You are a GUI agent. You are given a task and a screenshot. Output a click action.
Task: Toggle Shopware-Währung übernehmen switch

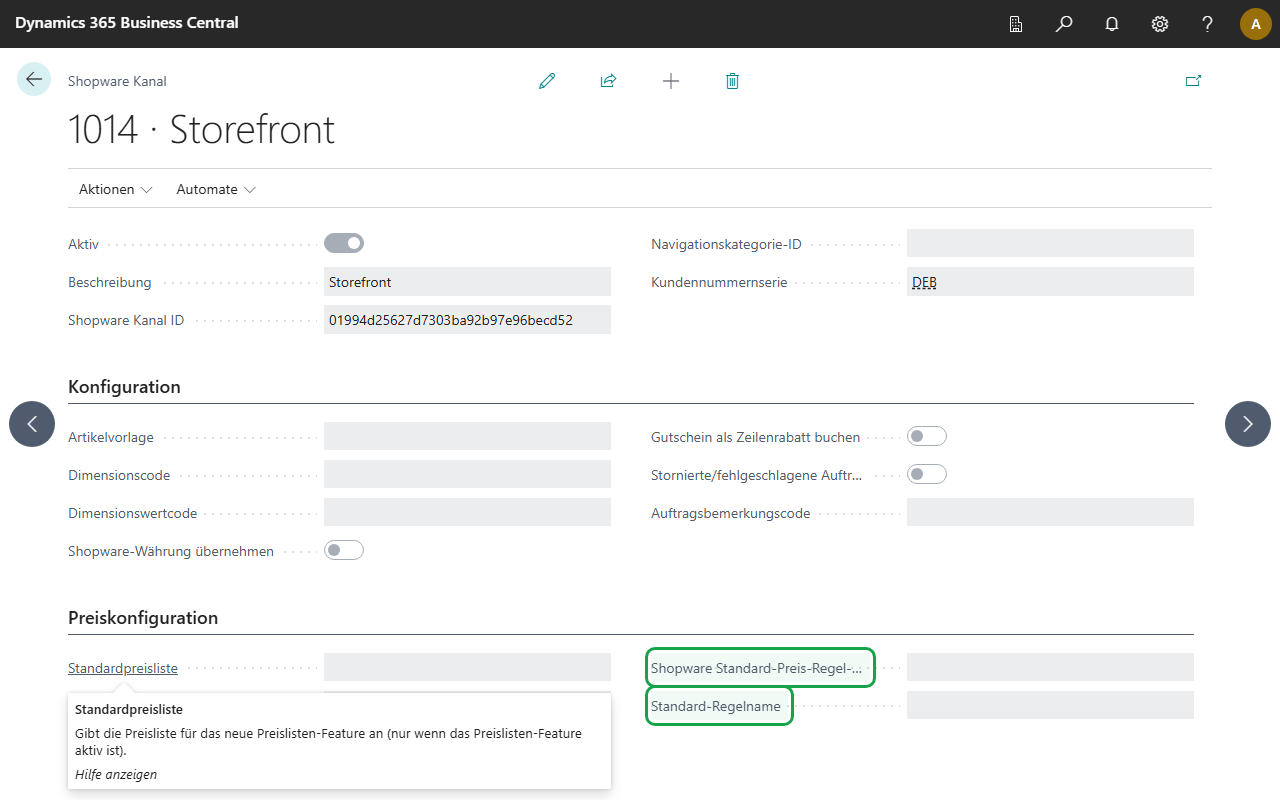coord(344,550)
